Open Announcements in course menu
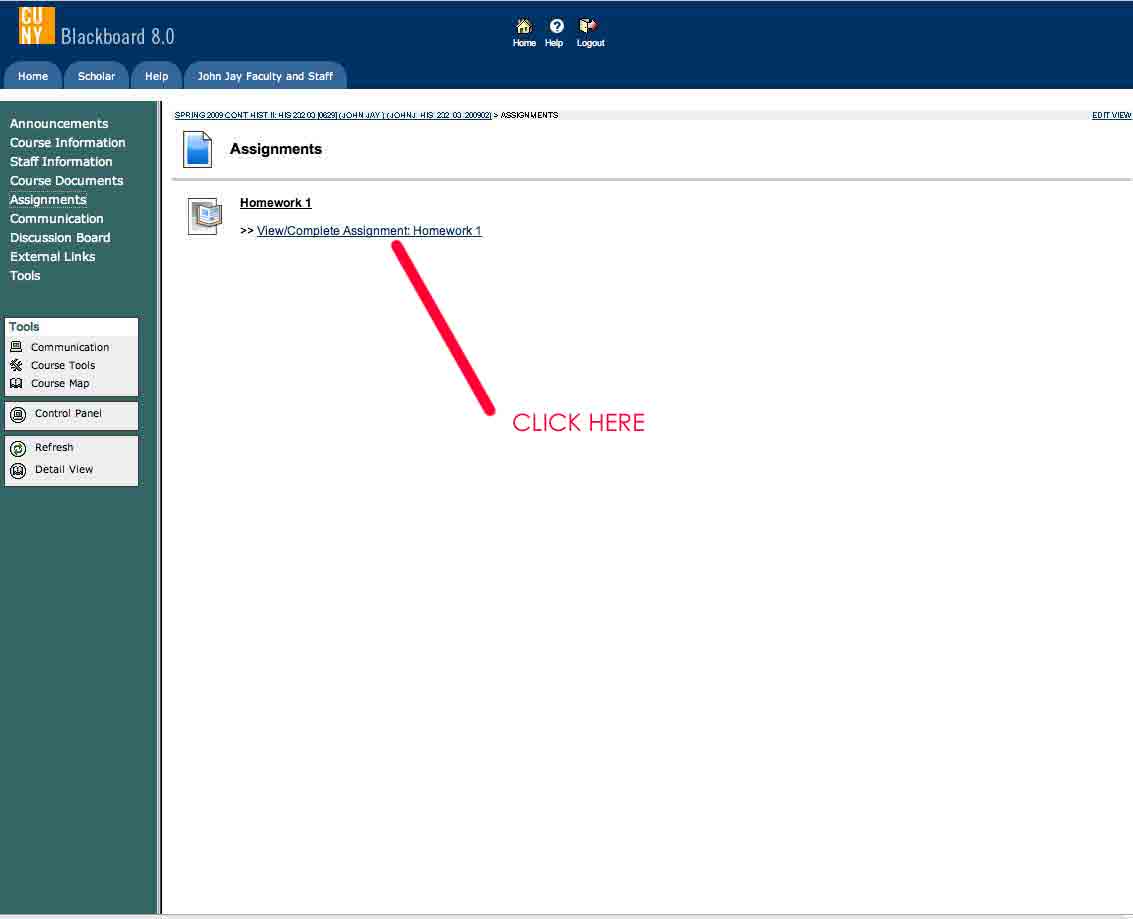This screenshot has height=919, width=1133. point(59,124)
